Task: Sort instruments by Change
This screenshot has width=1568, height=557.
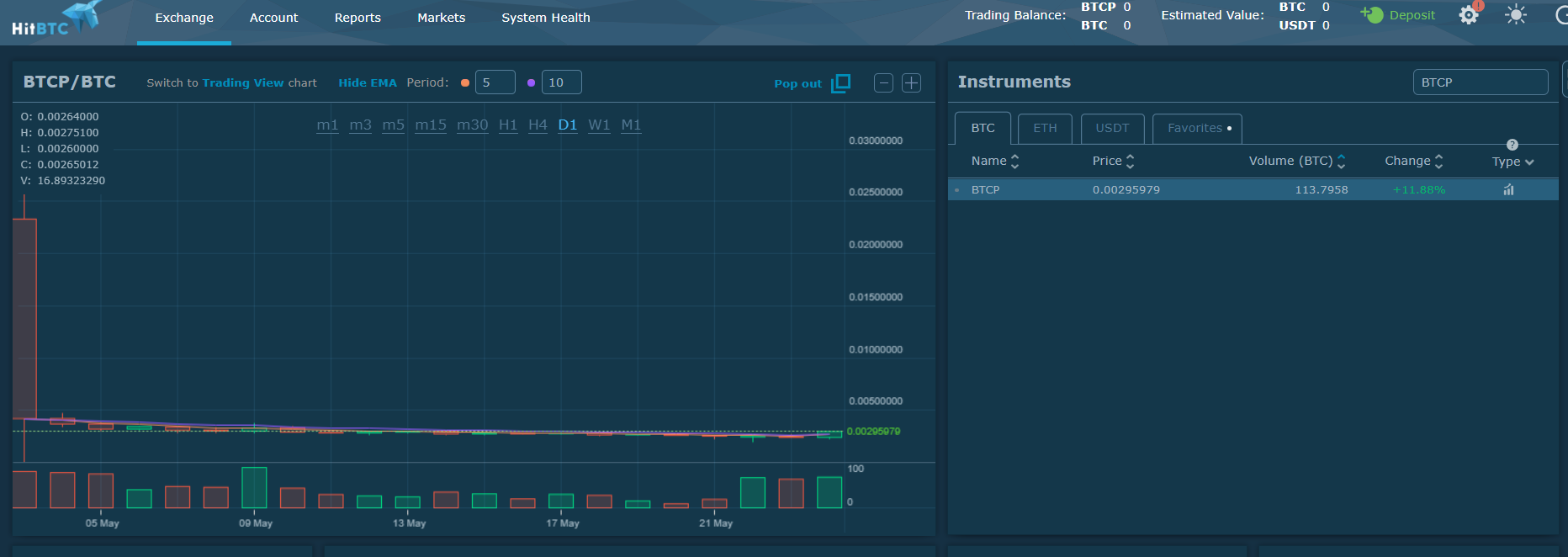Action: 1414,161
